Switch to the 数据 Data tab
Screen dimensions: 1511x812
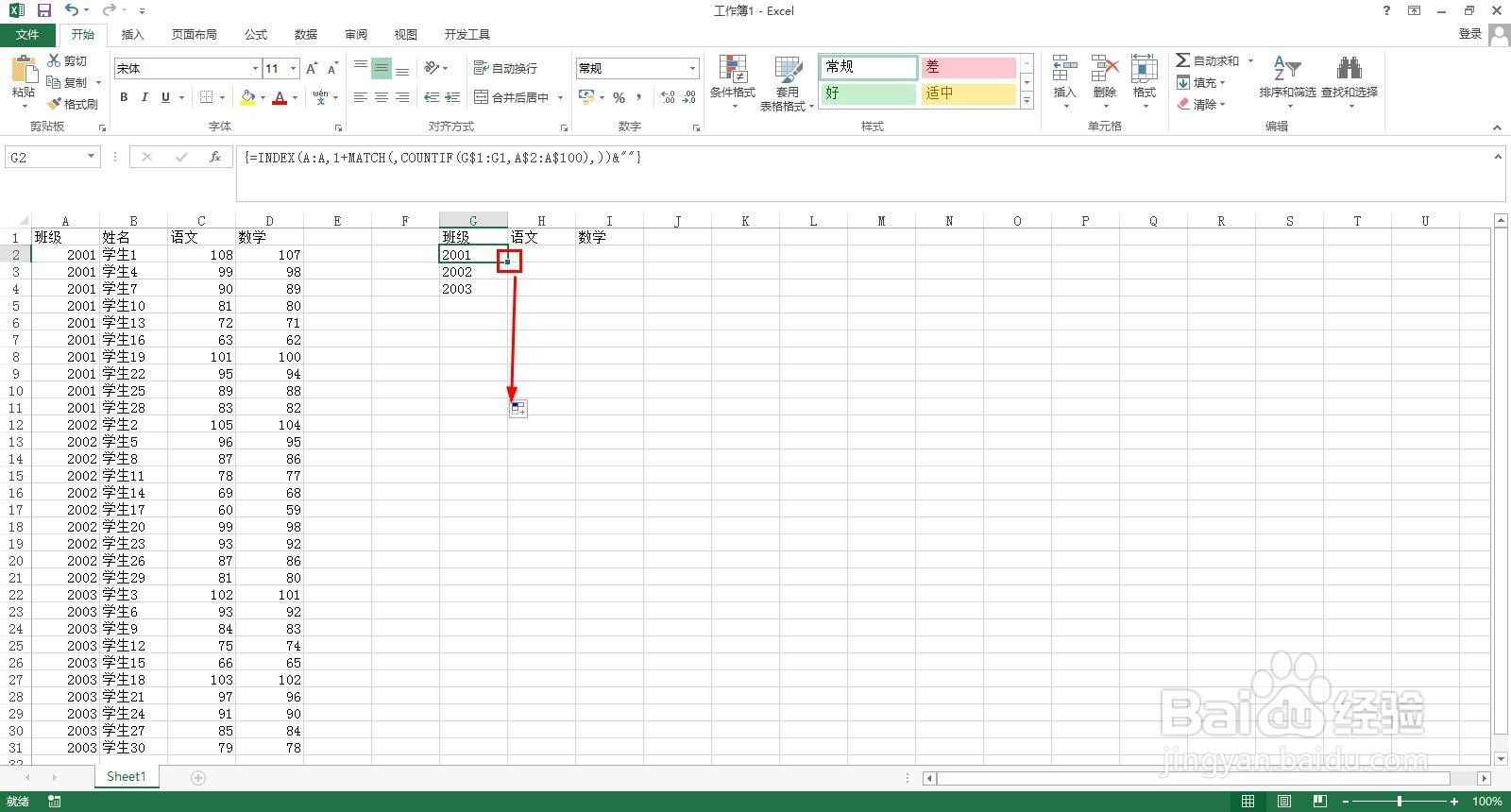(x=306, y=34)
